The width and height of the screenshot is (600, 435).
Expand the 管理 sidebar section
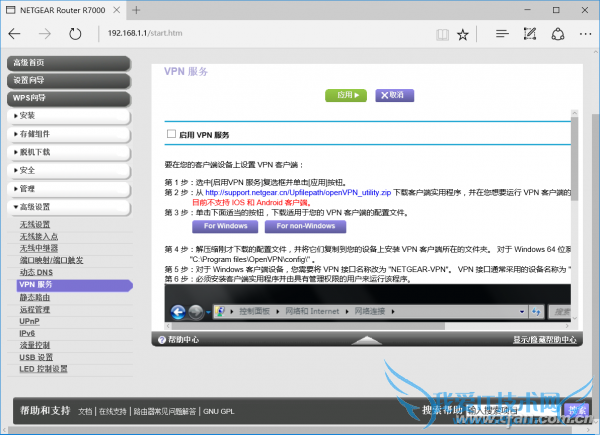pos(69,189)
